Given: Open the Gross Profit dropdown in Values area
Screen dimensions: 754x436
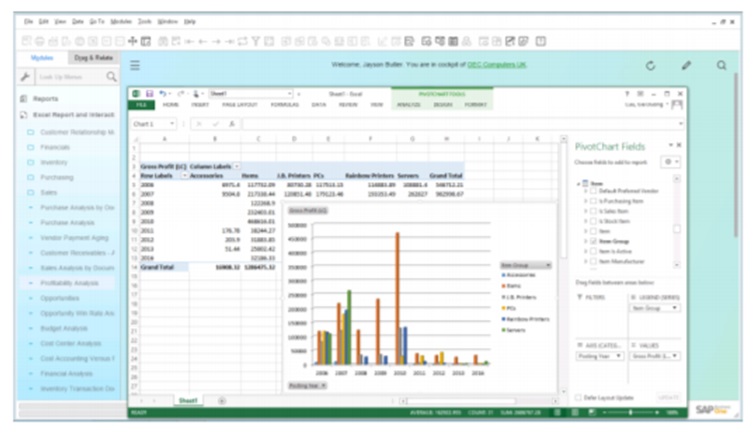Looking at the screenshot, I should [x=675, y=356].
